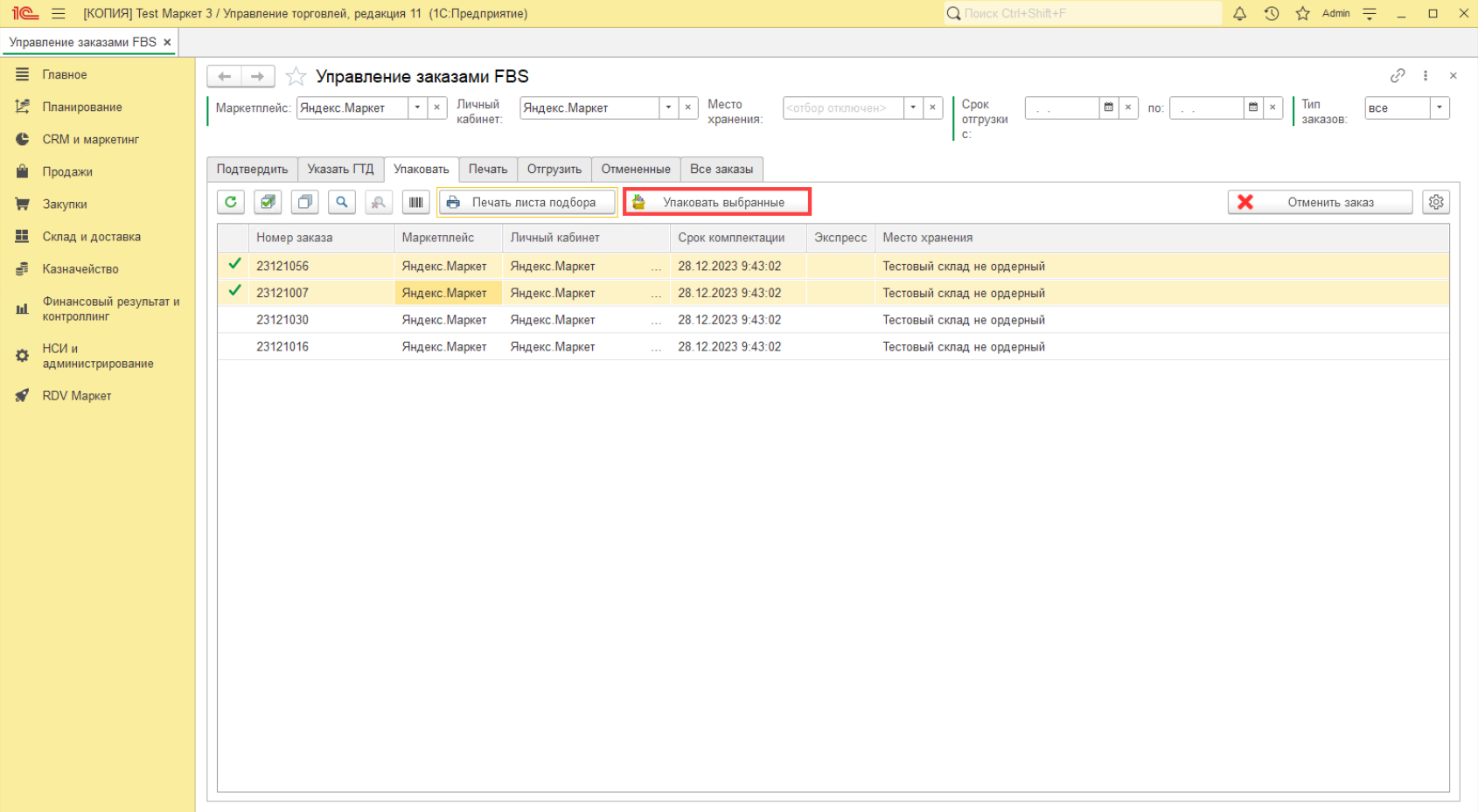This screenshot has width=1478, height=812.
Task: Copy link with chain icon
Action: coord(1398,76)
